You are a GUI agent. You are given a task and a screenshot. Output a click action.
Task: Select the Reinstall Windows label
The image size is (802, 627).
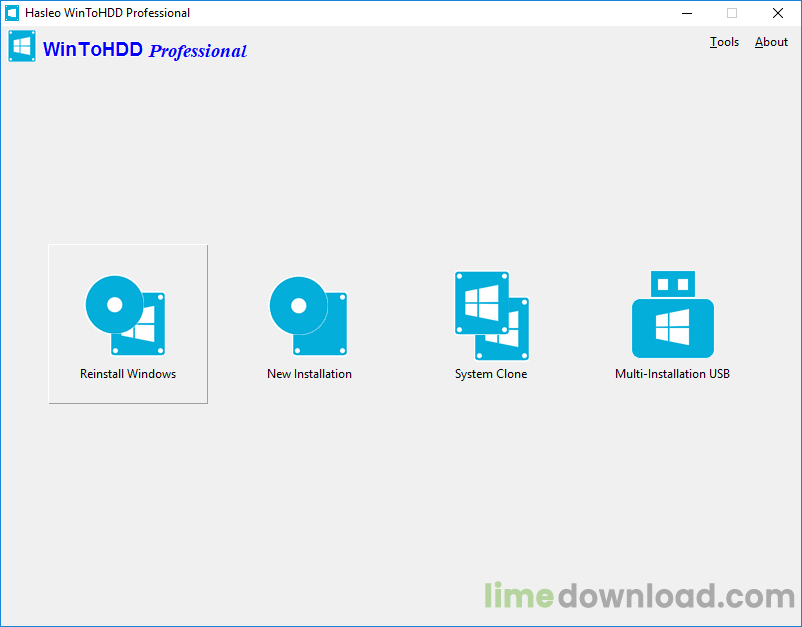(x=128, y=374)
